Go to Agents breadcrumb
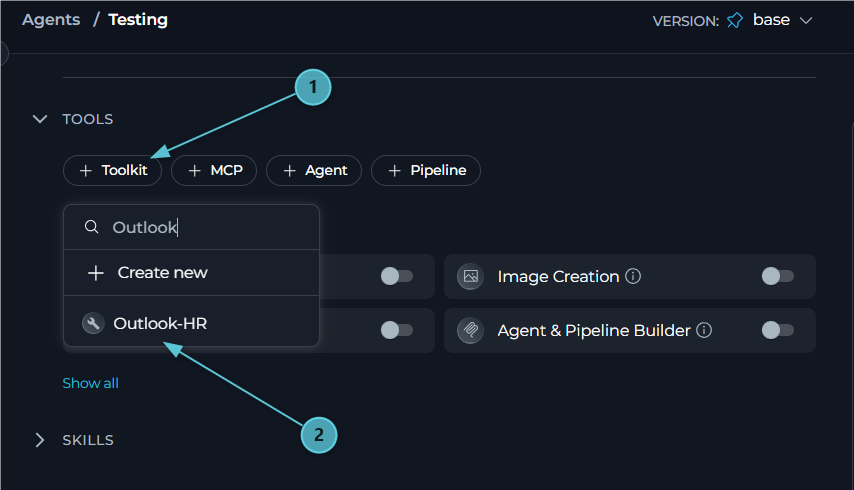Viewport: 854px width, 490px height. [51, 20]
